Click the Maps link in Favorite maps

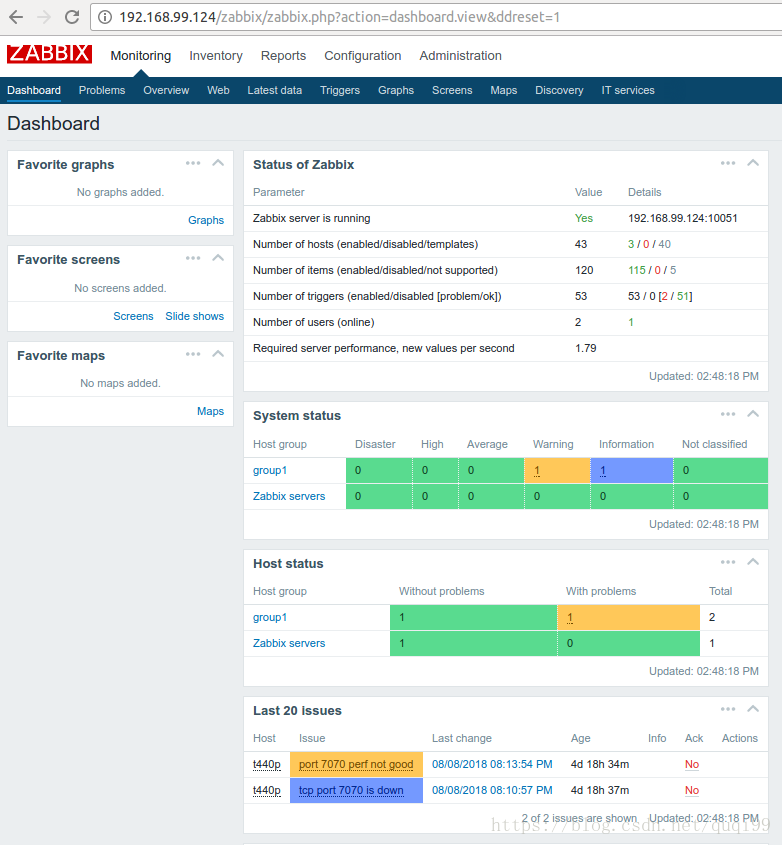click(210, 411)
